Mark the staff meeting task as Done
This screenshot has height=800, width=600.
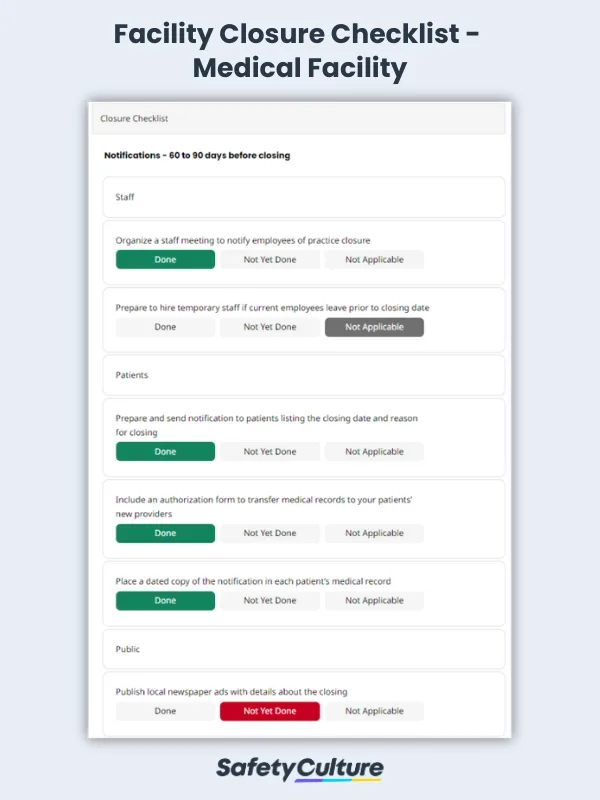[165, 259]
